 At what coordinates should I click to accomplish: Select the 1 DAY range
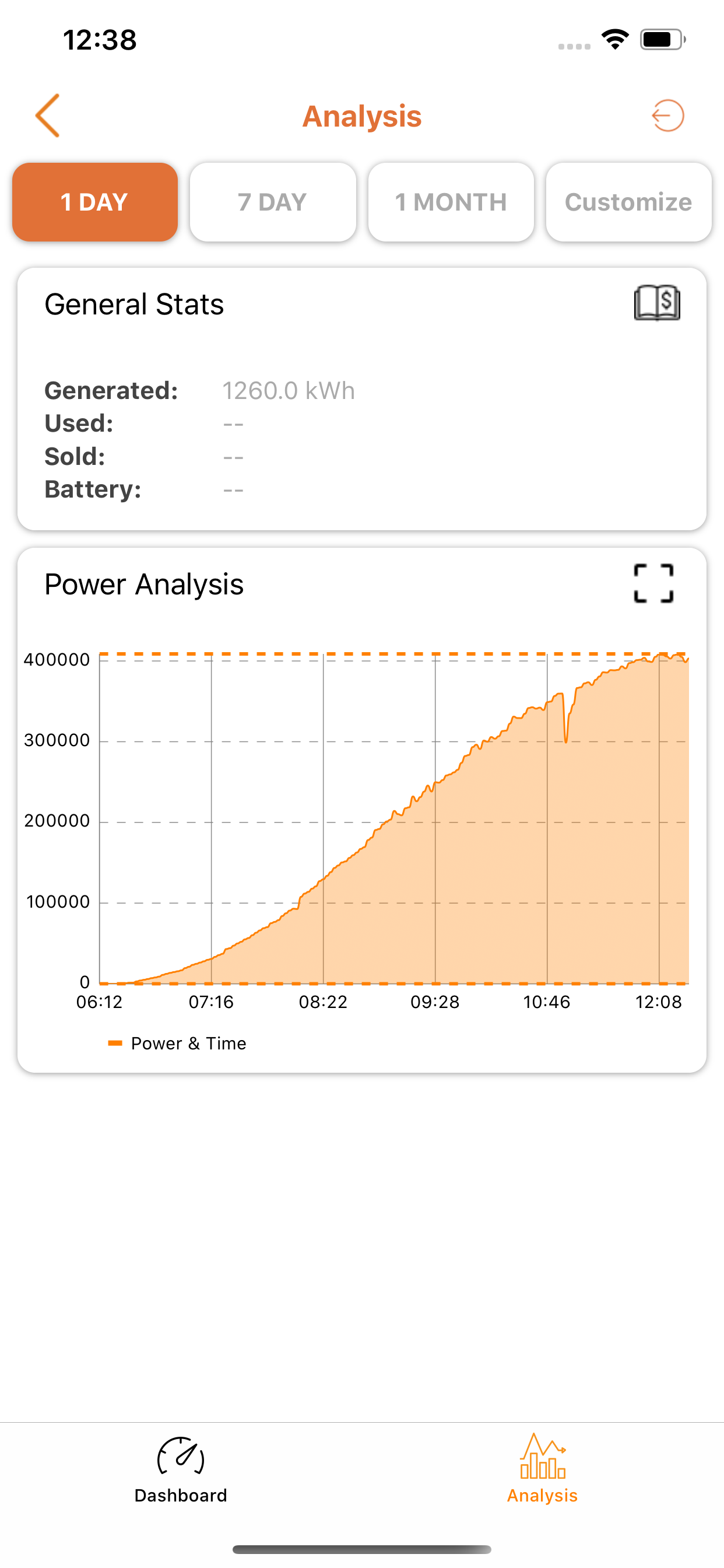(x=95, y=202)
